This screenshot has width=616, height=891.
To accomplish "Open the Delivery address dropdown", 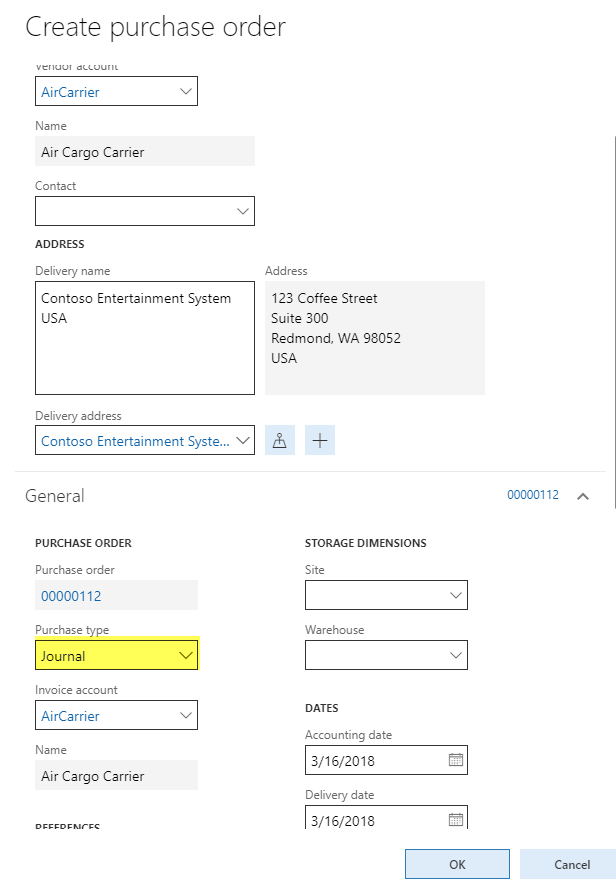I will (242, 441).
